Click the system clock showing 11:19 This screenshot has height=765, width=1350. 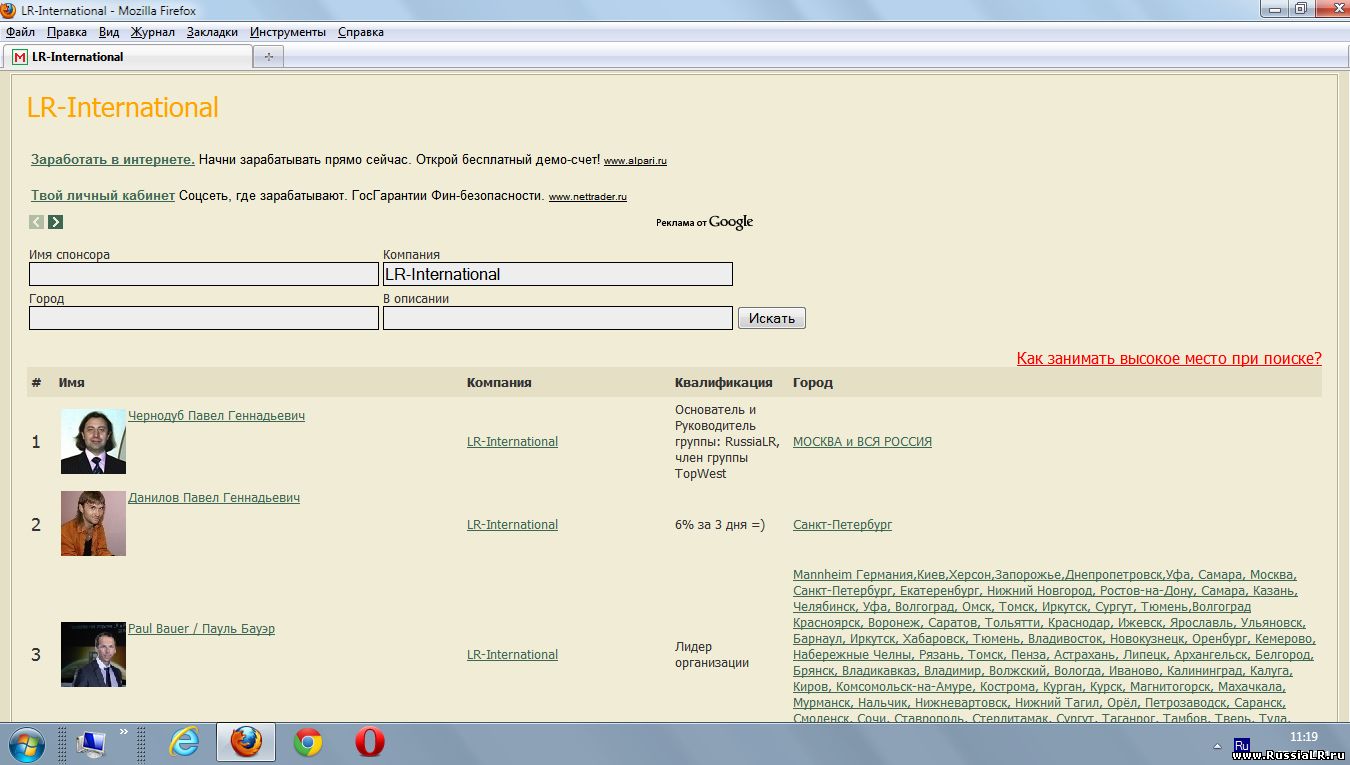1304,736
